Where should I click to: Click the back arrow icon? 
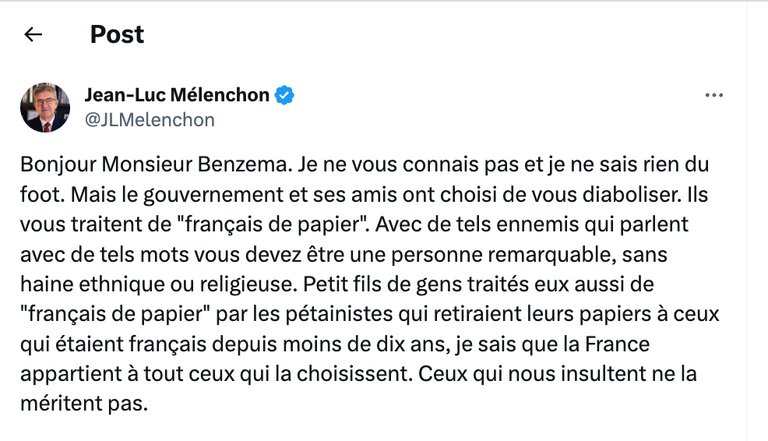point(33,34)
